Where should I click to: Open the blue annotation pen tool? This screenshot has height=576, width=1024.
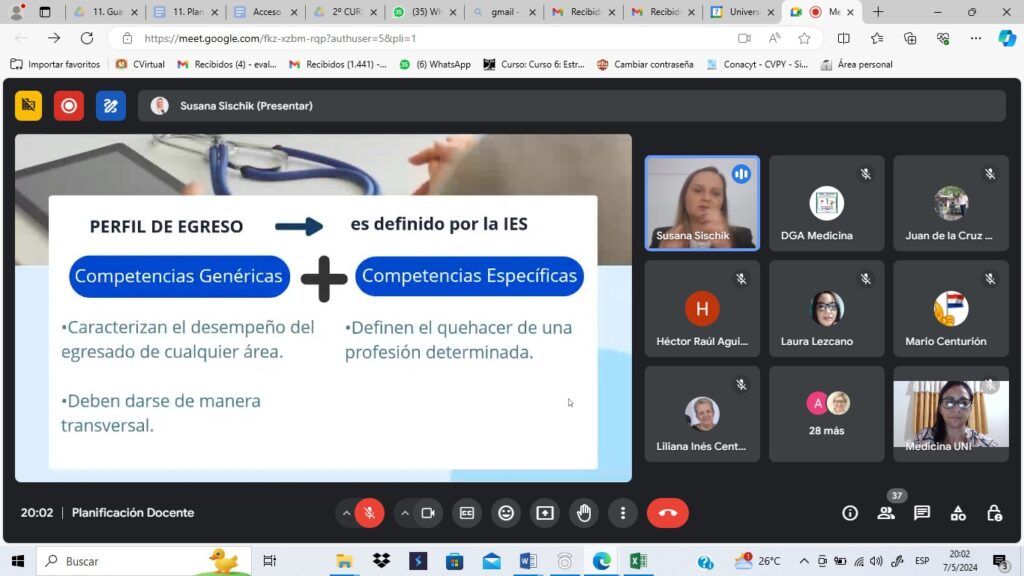110,105
